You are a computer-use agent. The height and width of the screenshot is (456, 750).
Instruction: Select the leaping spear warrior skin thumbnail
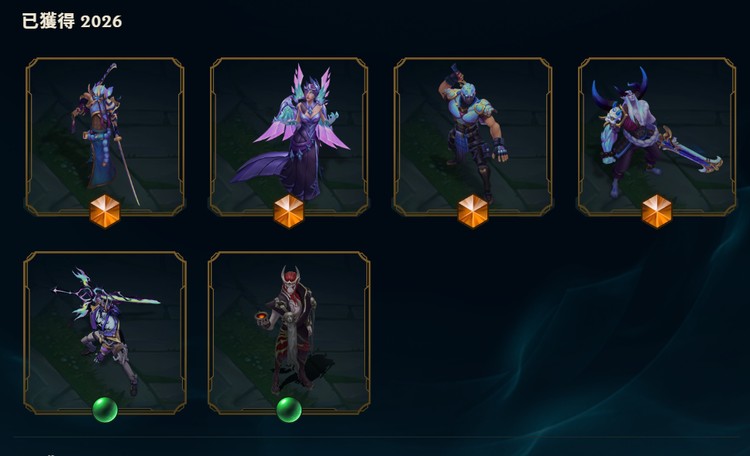[x=105, y=333]
